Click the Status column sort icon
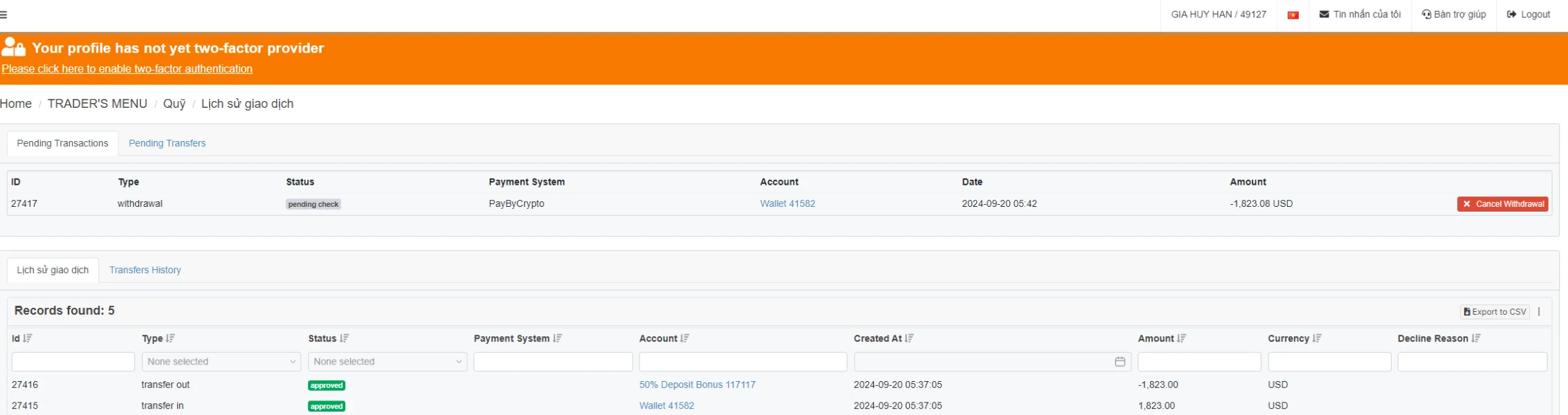1568x415 pixels. 344,338
